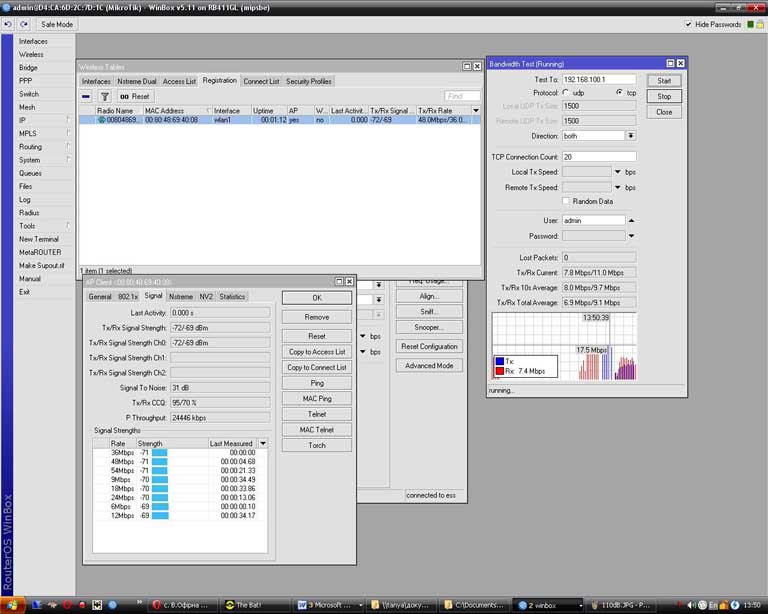
Task: Switch to the Security Profiles tab
Action: click(x=309, y=81)
